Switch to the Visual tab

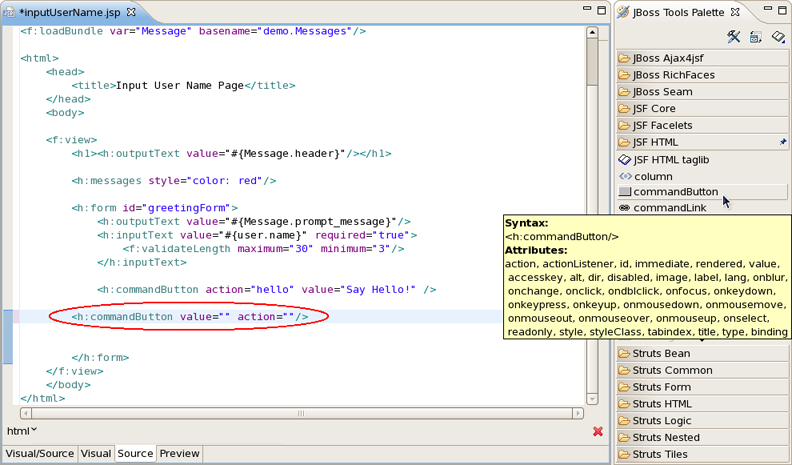[x=96, y=453]
